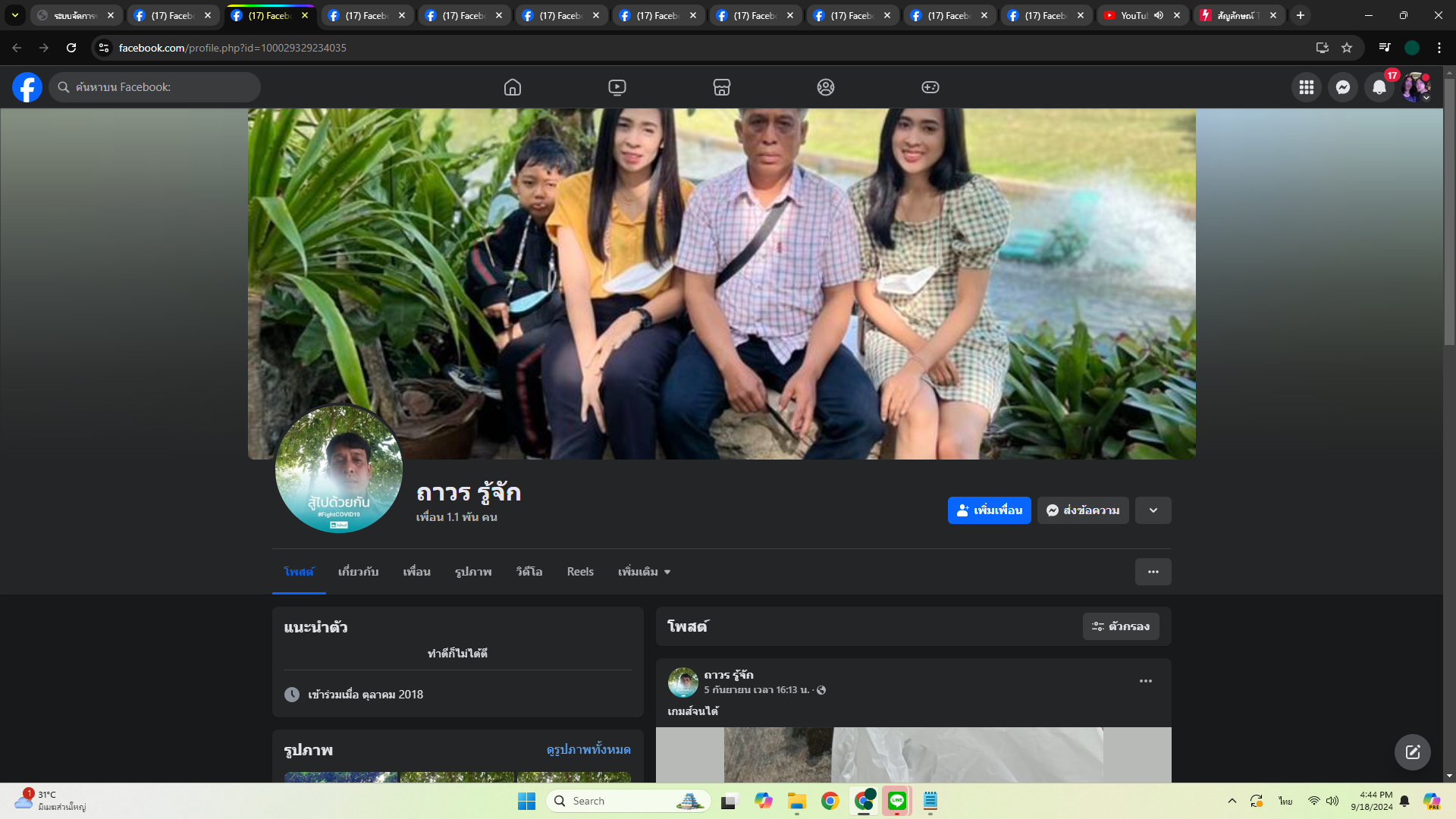Image resolution: width=1456 pixels, height=819 pixels.
Task: Open the tab search dropdown arrow
Action: (15, 15)
